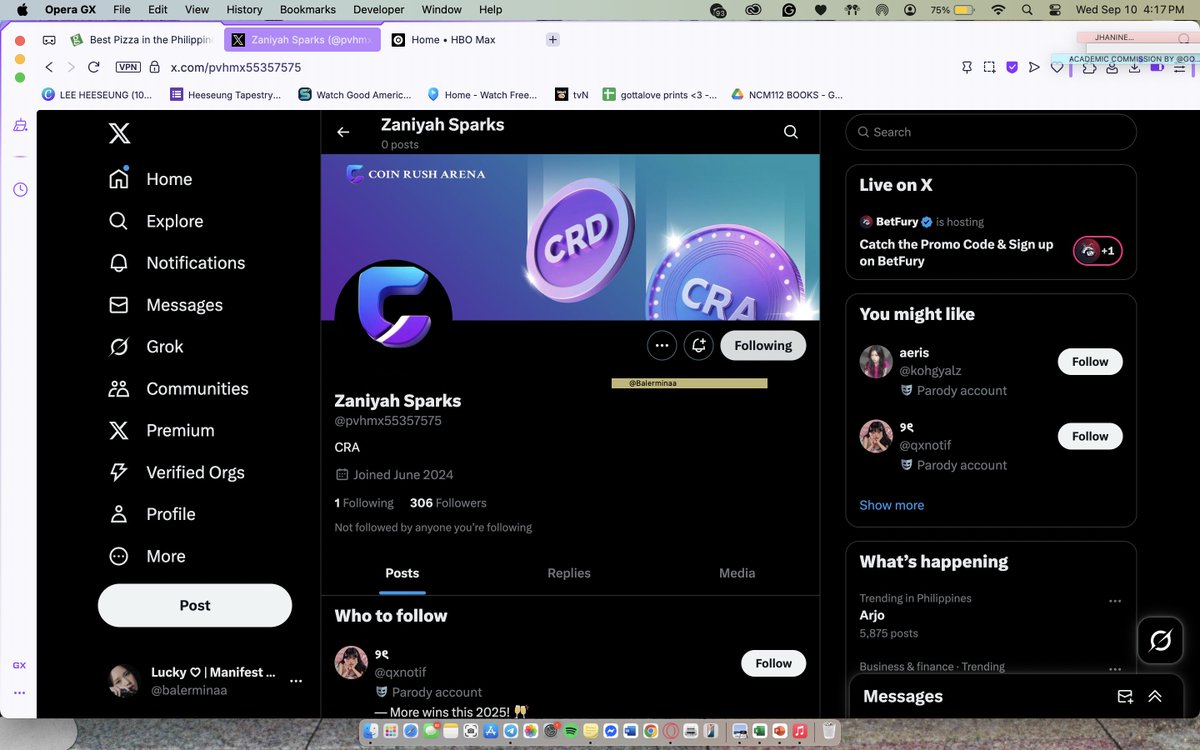Click the Following button to unfollow
The height and width of the screenshot is (750, 1200).
763,346
